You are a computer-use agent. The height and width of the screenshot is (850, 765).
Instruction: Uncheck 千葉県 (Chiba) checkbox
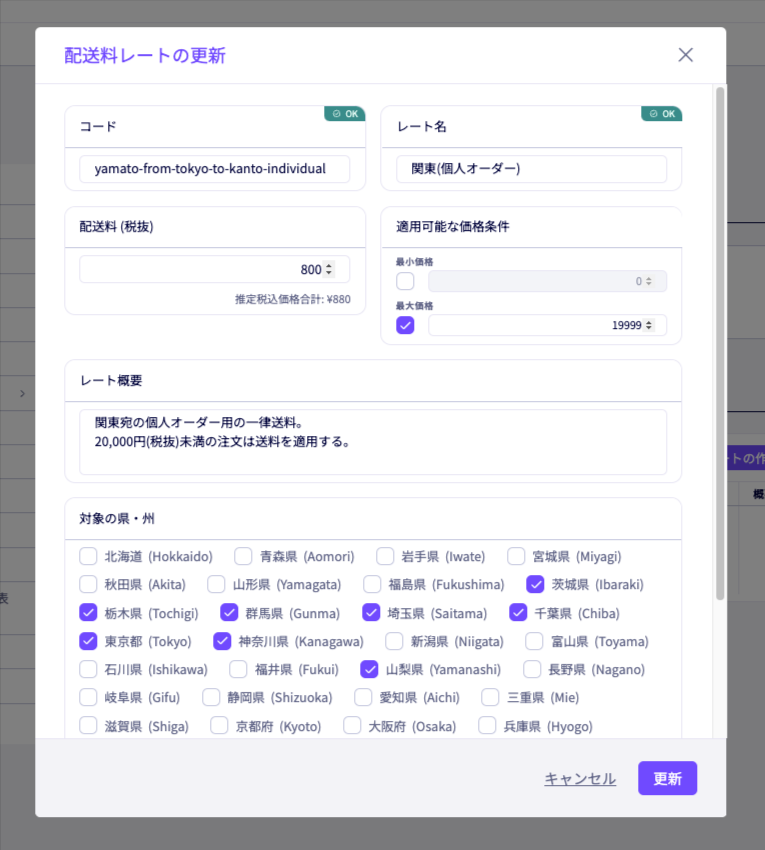click(x=518, y=613)
